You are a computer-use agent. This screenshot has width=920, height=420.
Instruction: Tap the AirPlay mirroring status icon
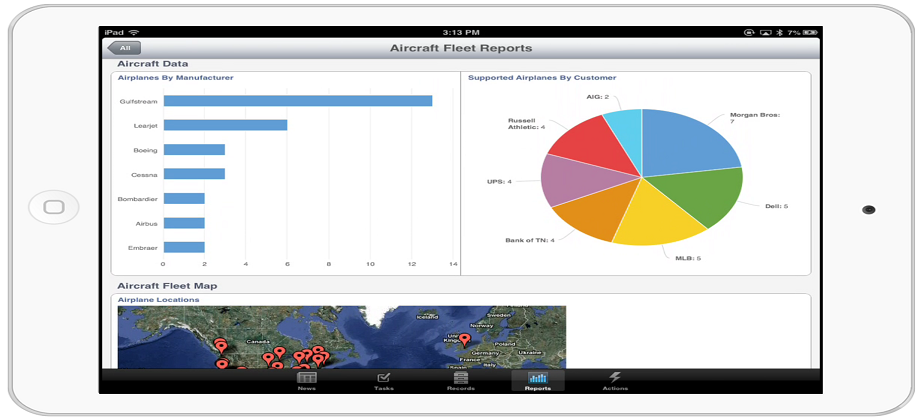765,33
